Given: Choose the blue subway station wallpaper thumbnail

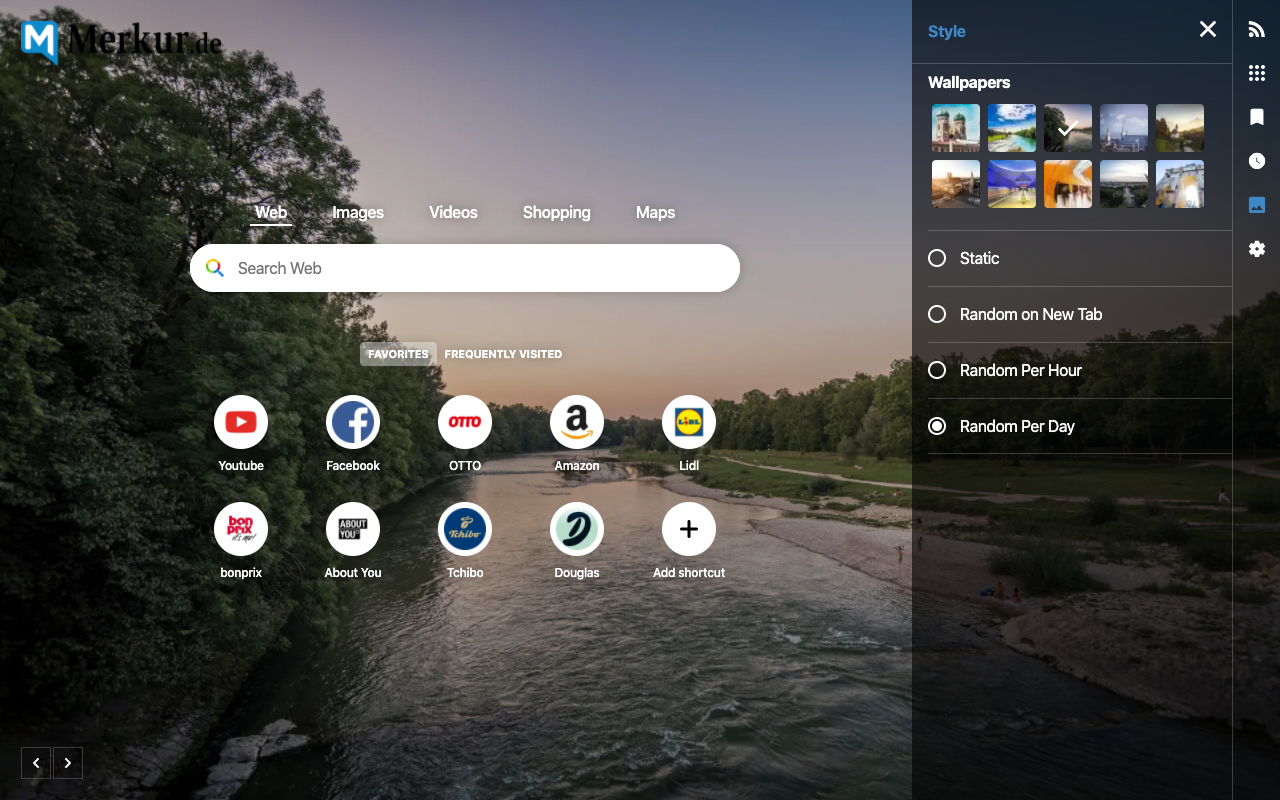Looking at the screenshot, I should tap(1012, 184).
